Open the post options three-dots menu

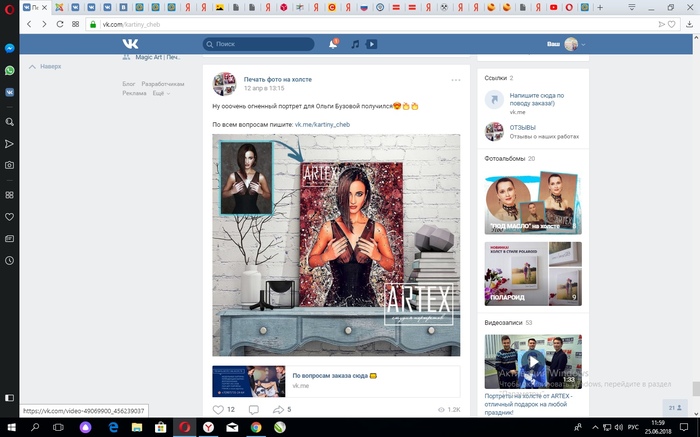pyautogui.click(x=456, y=80)
